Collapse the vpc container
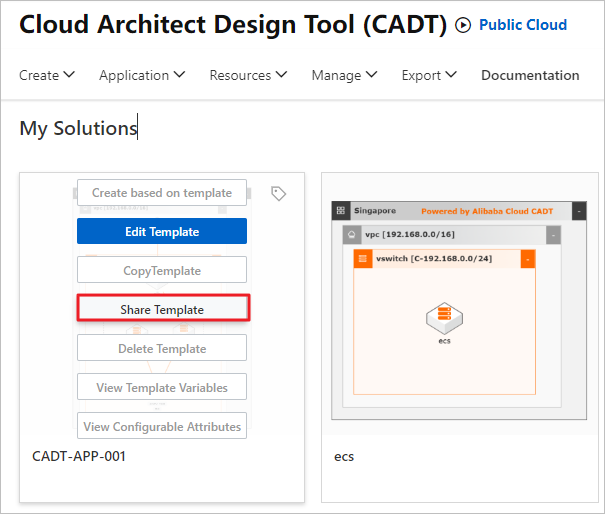605x514 pixels. coord(553,235)
